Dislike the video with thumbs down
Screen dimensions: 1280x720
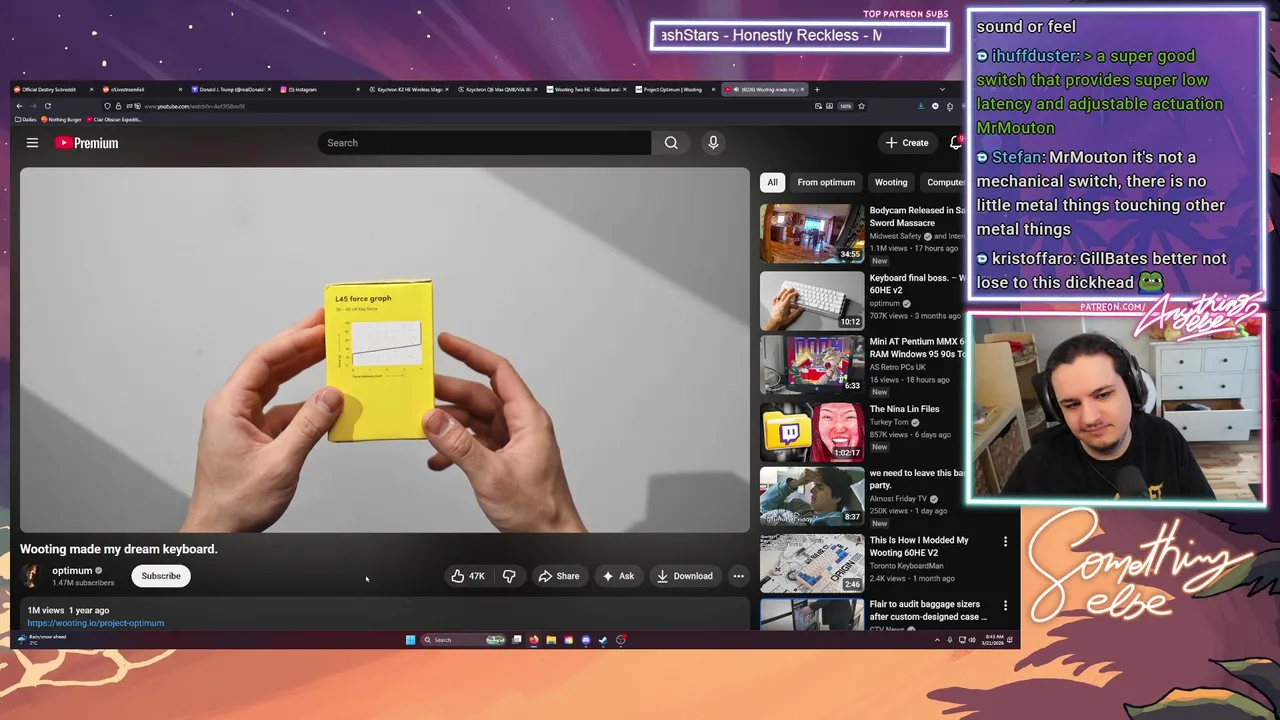[509, 576]
